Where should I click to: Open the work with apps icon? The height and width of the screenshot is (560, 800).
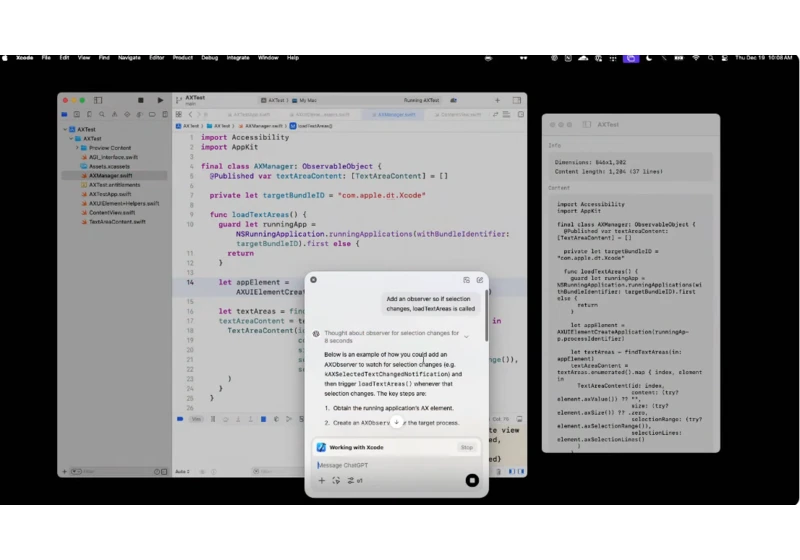tap(336, 480)
